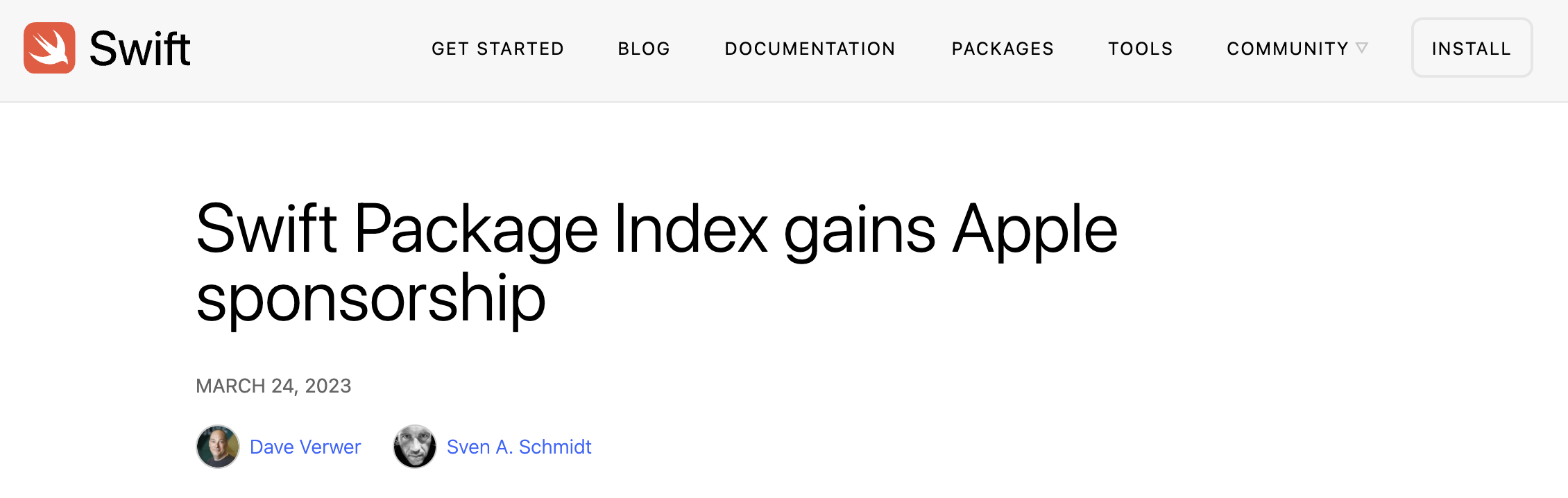1568x498 pixels.
Task: Open the Get Started page
Action: pyautogui.click(x=497, y=49)
